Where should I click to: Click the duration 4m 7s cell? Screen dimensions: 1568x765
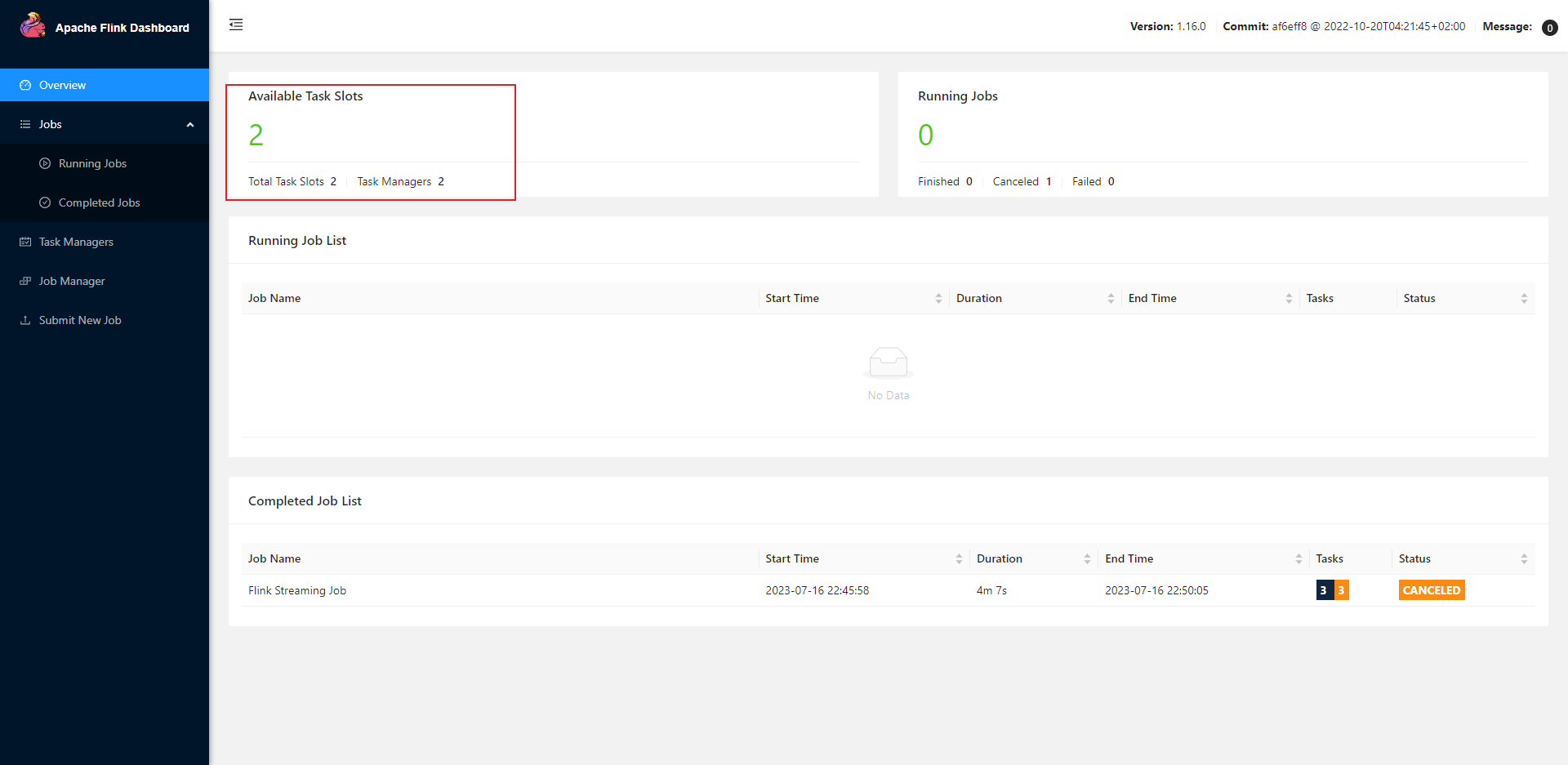coord(991,590)
